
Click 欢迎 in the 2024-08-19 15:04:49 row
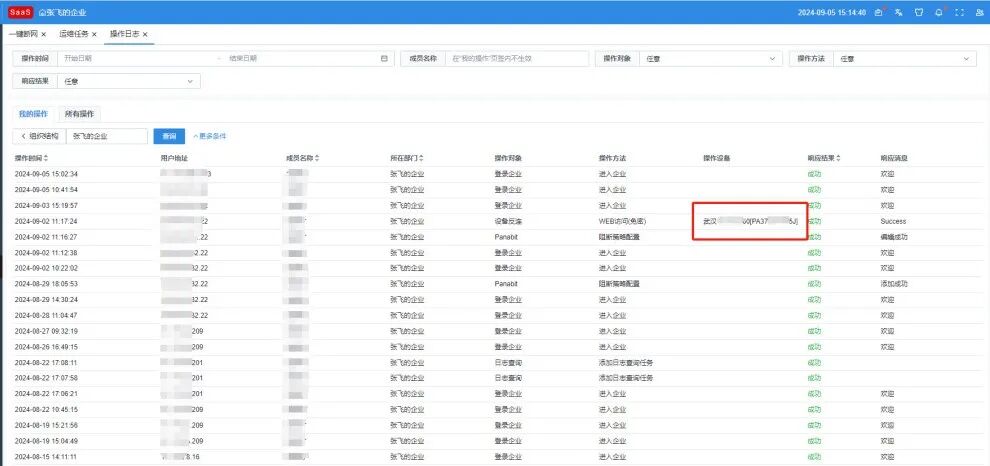coord(887,441)
